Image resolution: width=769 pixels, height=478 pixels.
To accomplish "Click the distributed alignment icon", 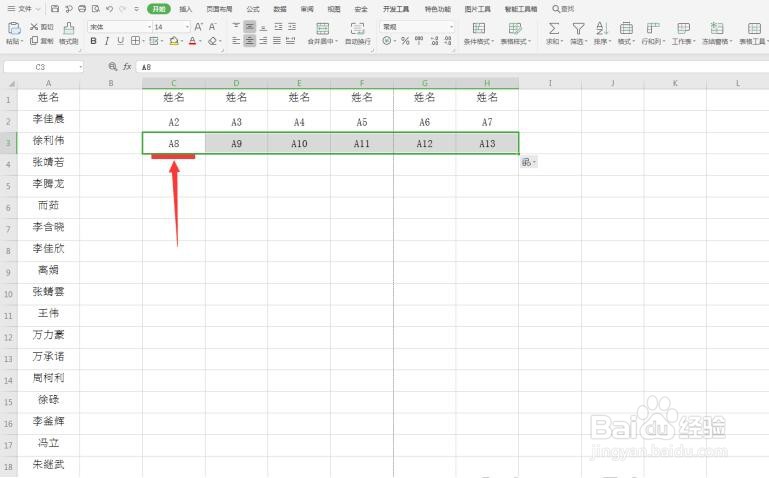I will [291, 41].
